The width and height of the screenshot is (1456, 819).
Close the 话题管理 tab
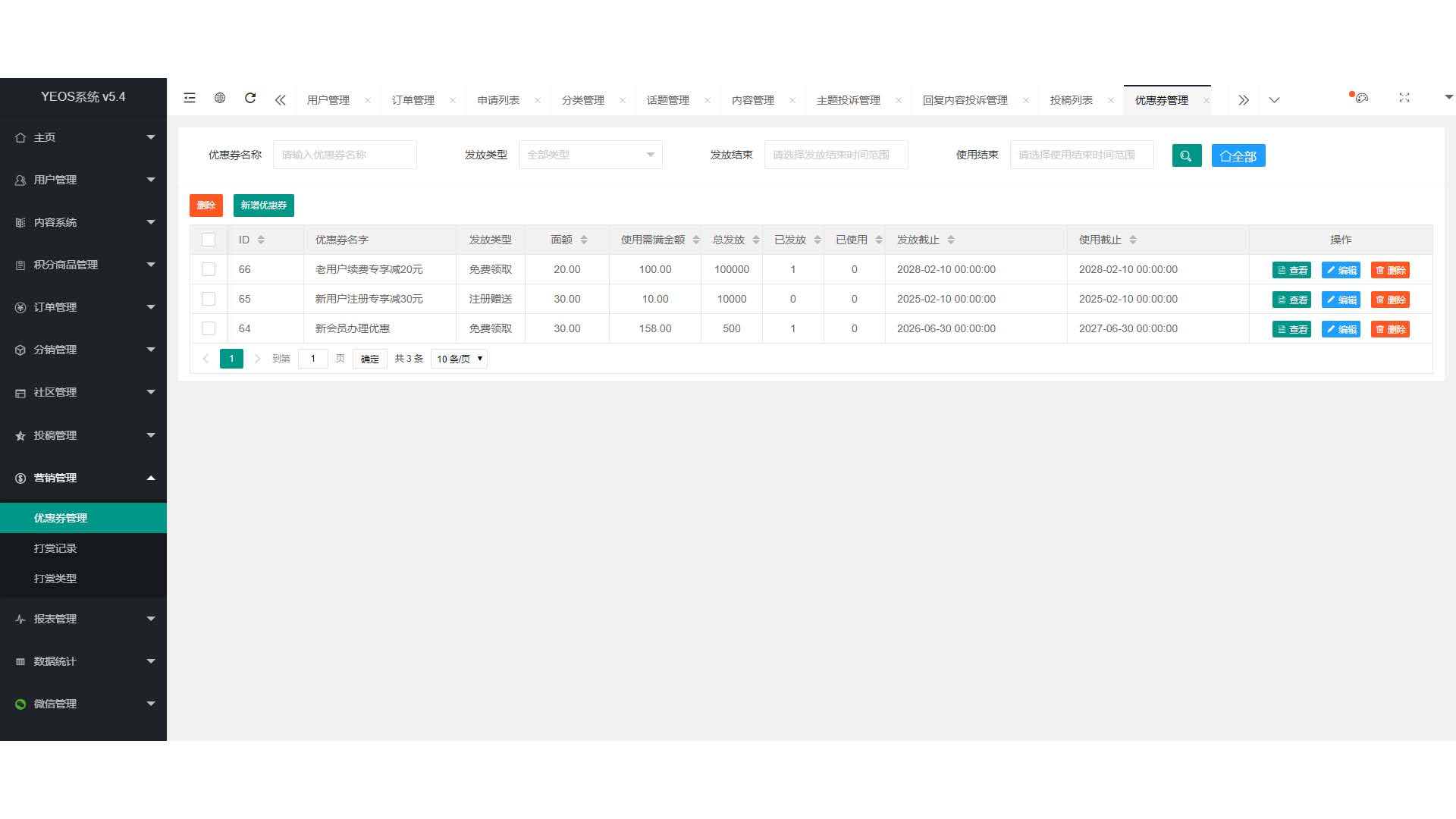click(708, 100)
